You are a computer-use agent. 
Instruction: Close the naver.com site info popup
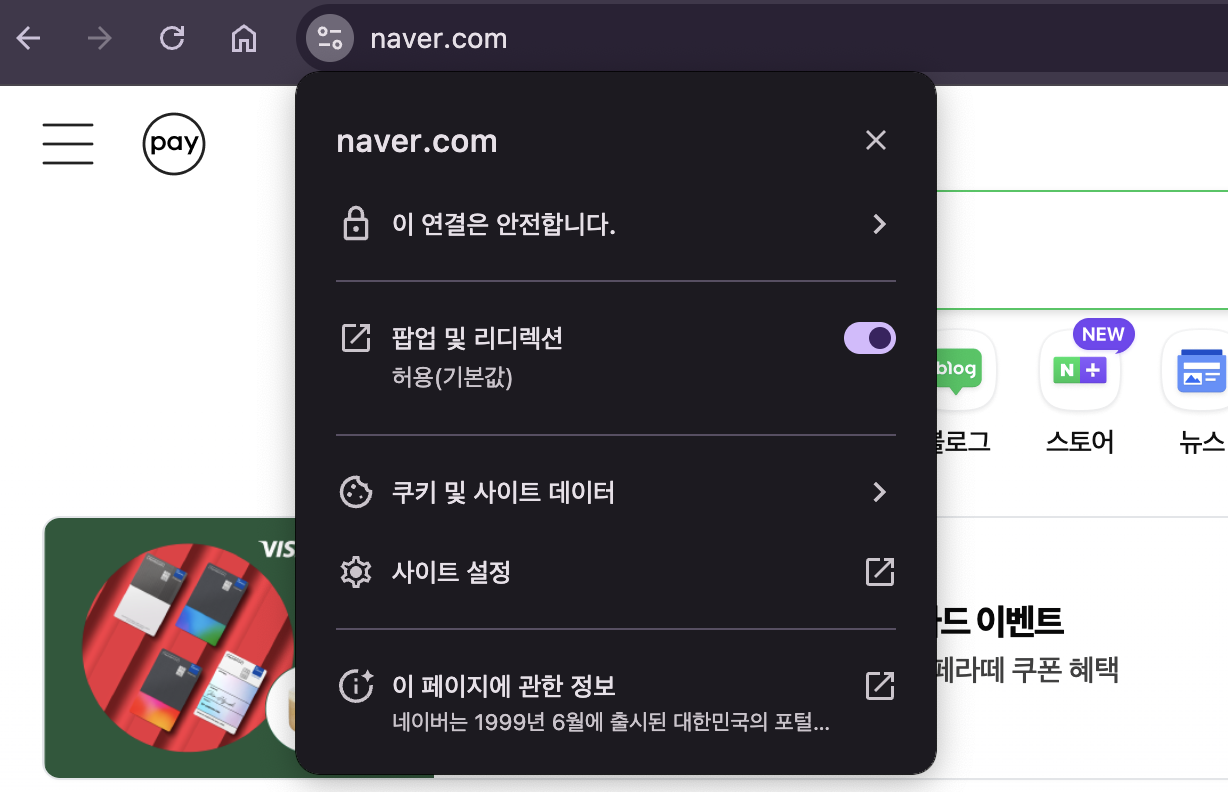[876, 140]
